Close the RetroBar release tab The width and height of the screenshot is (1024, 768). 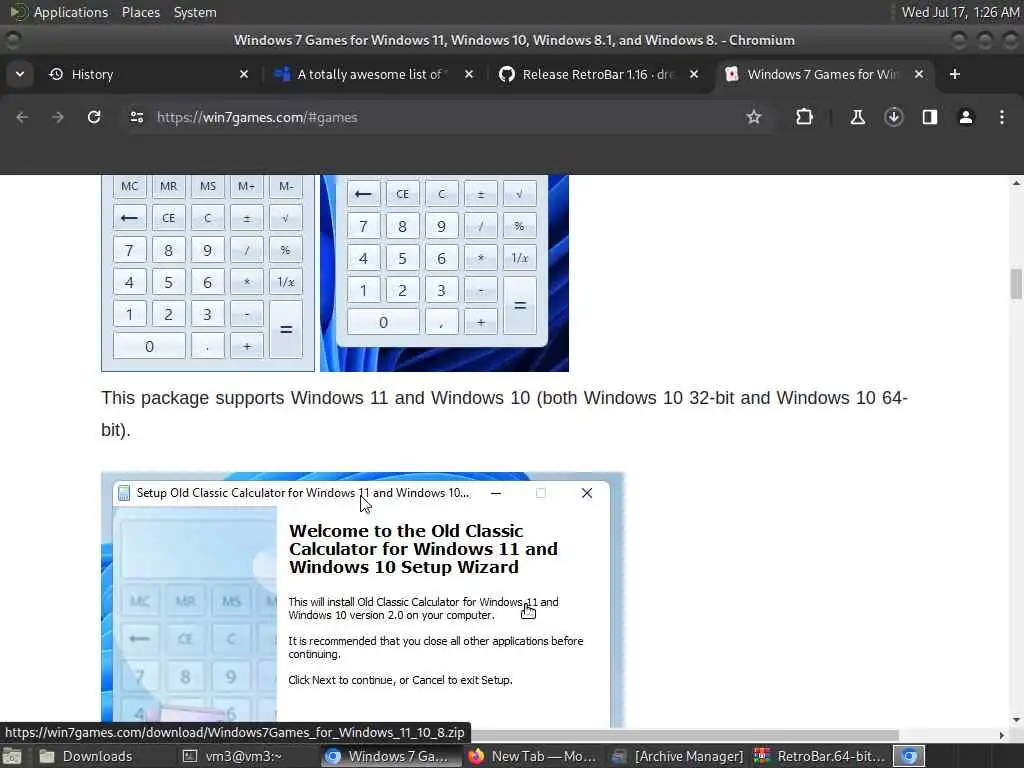[x=694, y=74]
